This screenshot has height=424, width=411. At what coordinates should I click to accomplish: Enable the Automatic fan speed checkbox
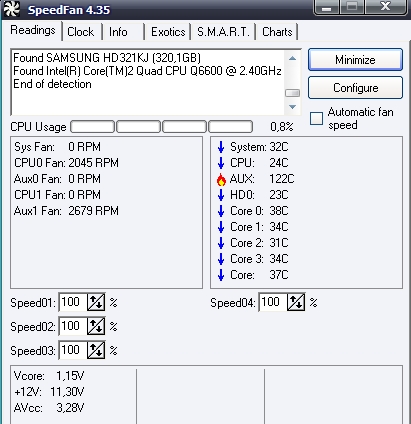[316, 119]
